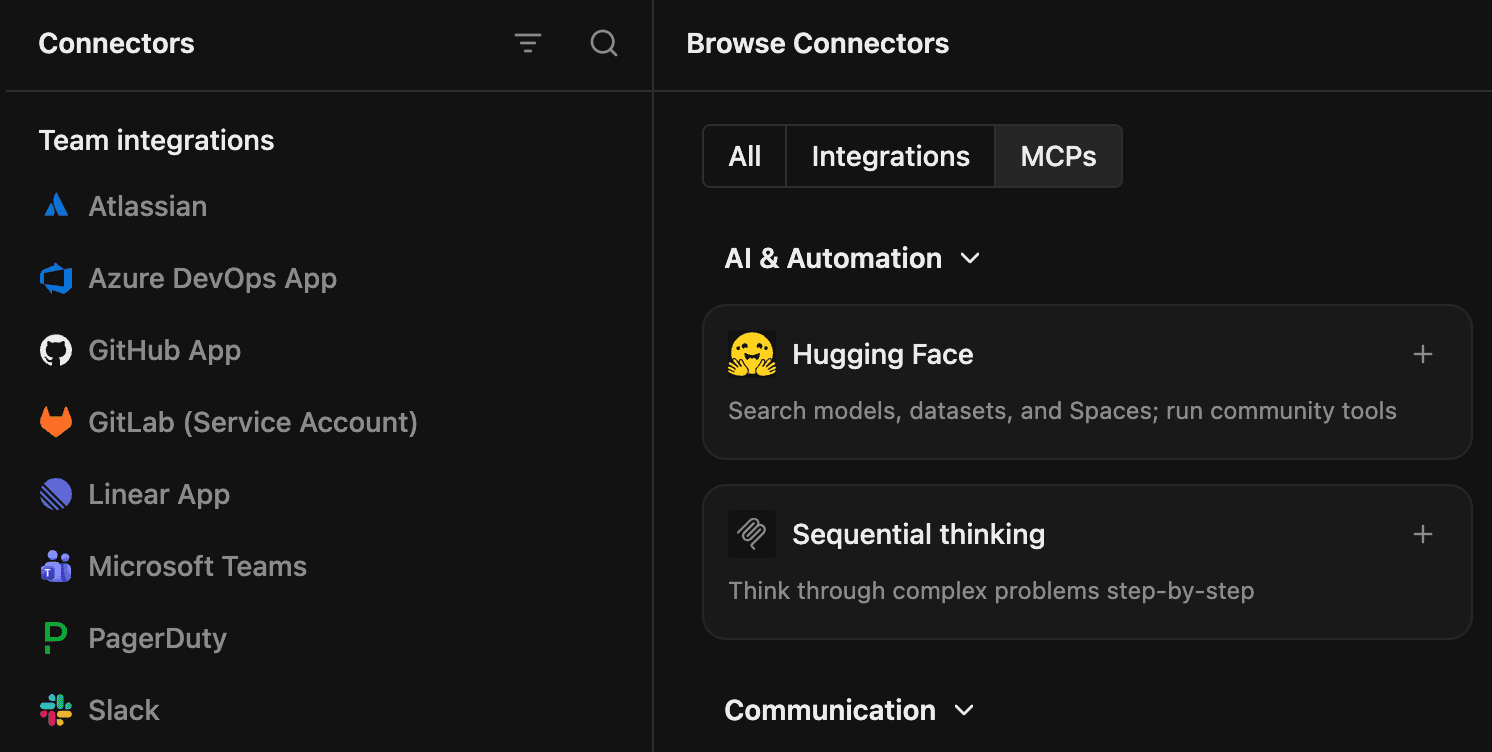This screenshot has width=1492, height=752.
Task: Click the search magnifier icon
Action: point(604,43)
